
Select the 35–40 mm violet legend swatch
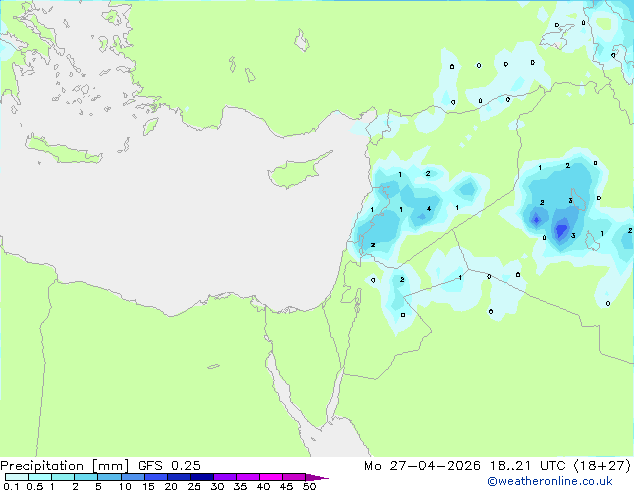tap(248, 477)
